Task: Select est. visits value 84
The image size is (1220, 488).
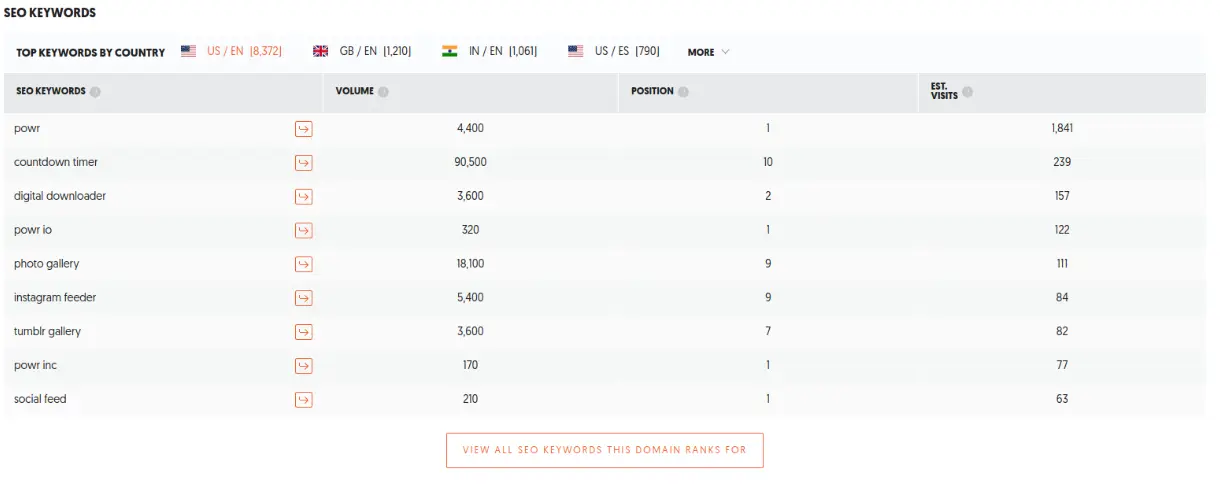Action: pos(1062,298)
